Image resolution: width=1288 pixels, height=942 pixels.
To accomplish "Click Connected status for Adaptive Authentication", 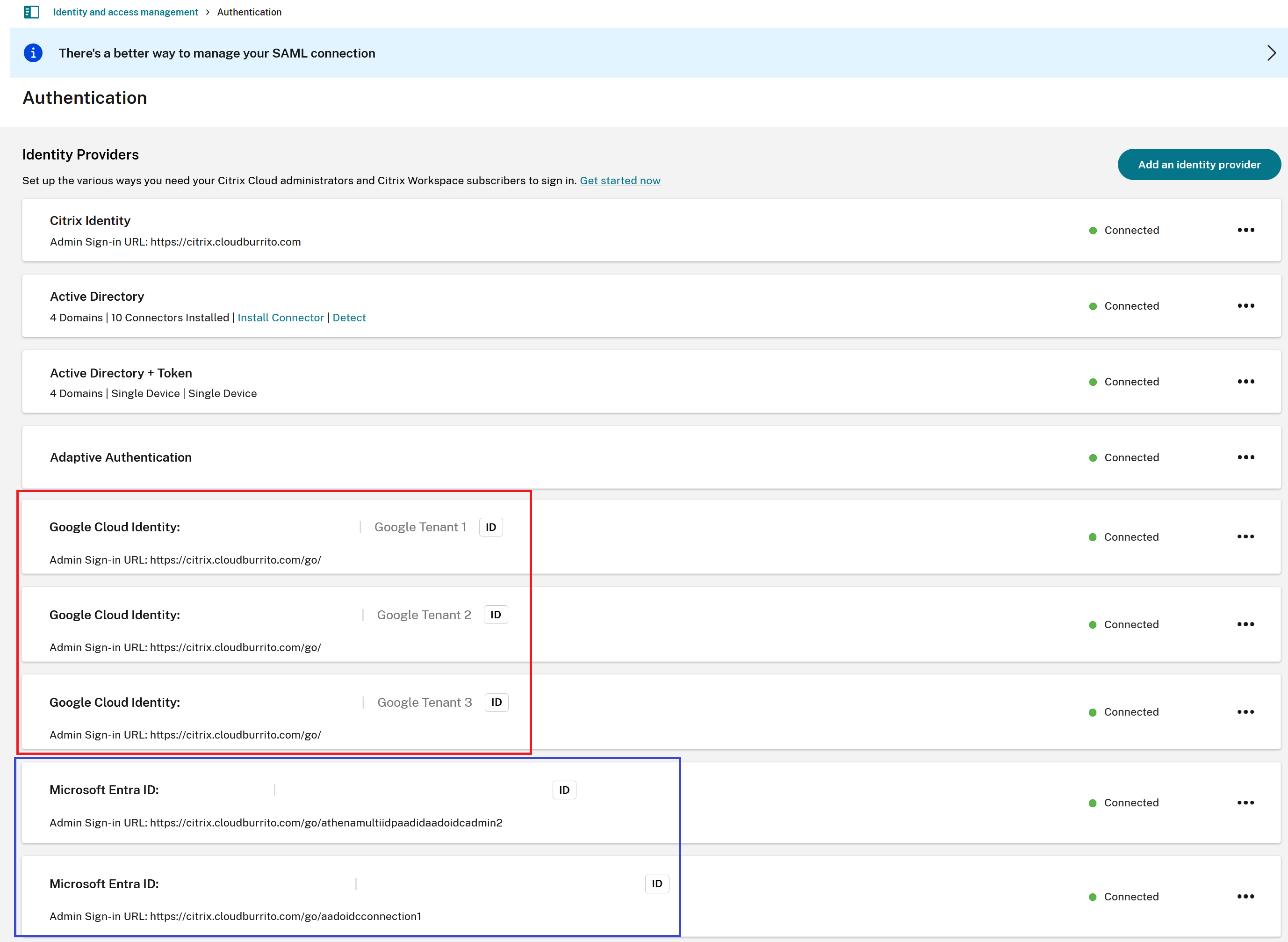I will pyautogui.click(x=1124, y=458).
